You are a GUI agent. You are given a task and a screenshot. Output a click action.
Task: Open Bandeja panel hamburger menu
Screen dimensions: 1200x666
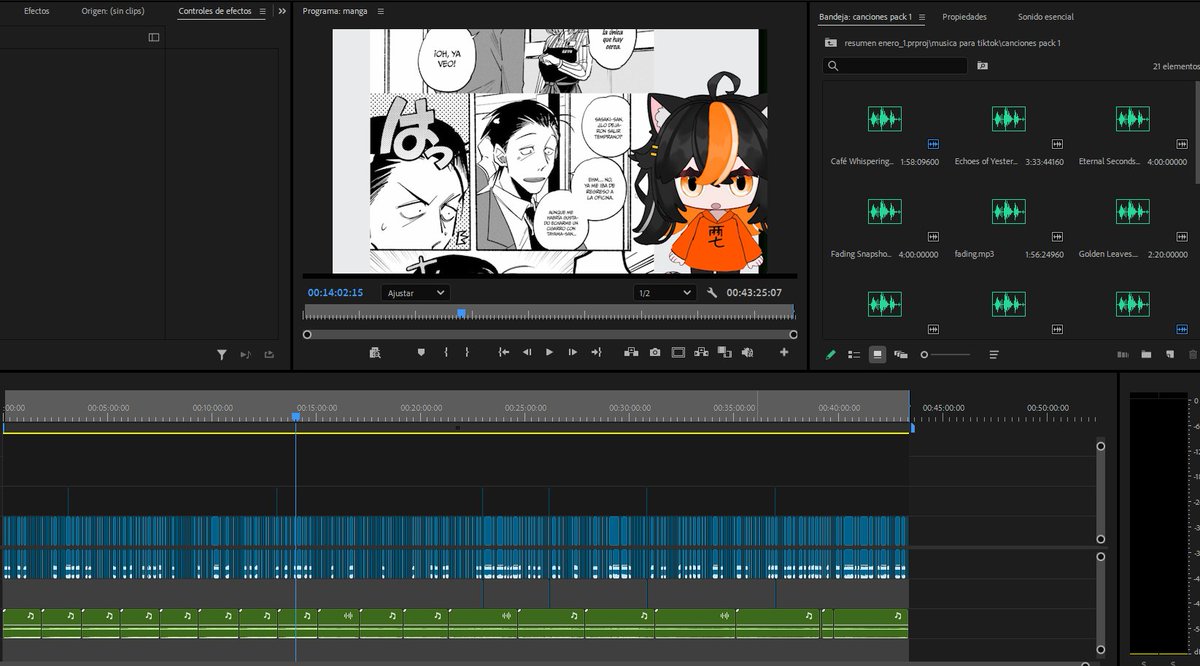tap(921, 17)
